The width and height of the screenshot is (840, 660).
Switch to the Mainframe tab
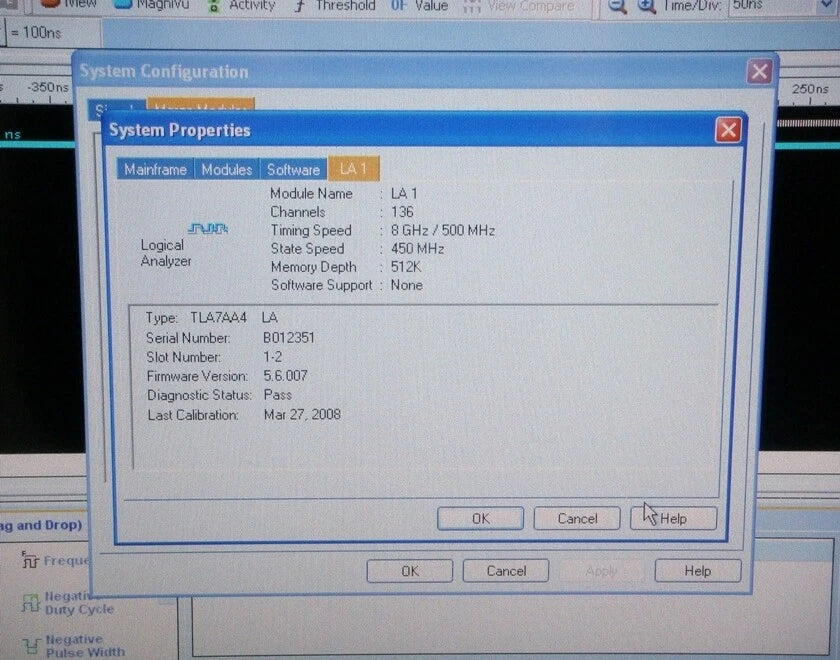coord(155,169)
